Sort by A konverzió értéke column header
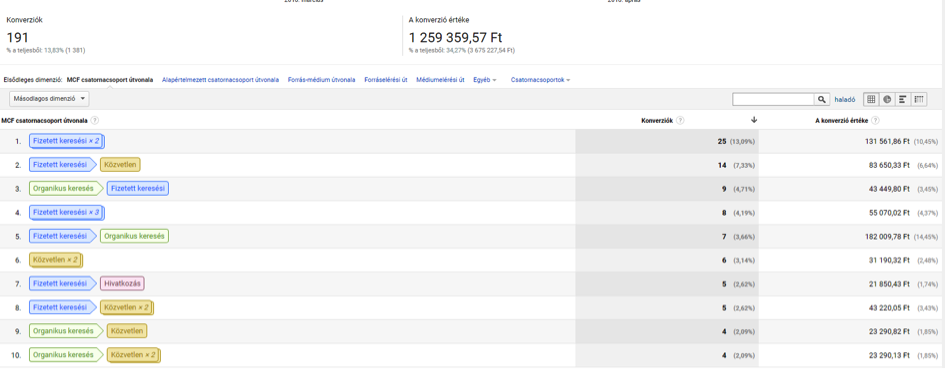This screenshot has width=945, height=369. tap(841, 121)
